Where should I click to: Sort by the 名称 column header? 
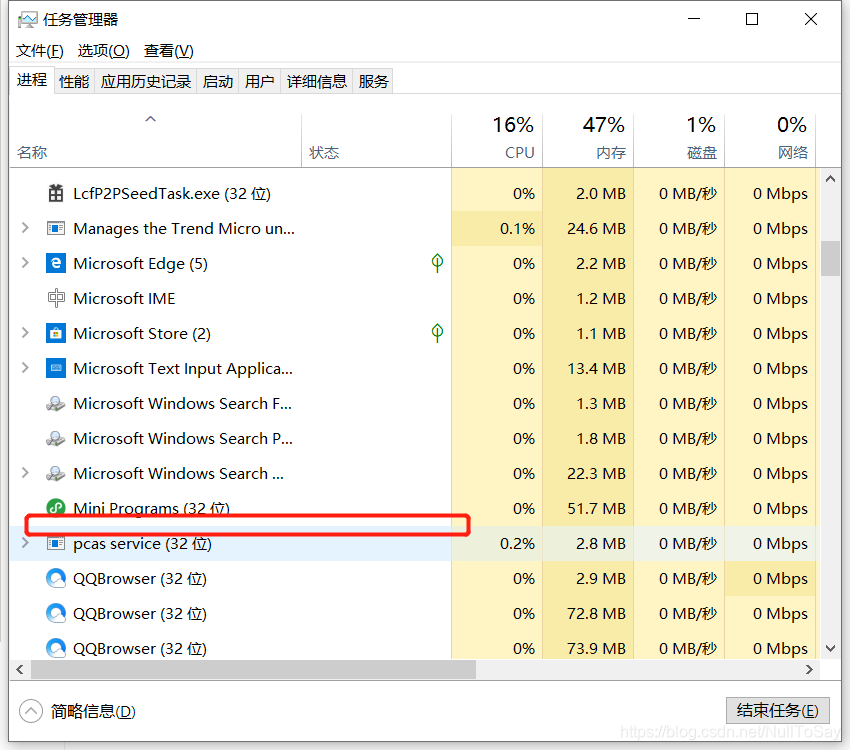pyautogui.click(x=156, y=140)
